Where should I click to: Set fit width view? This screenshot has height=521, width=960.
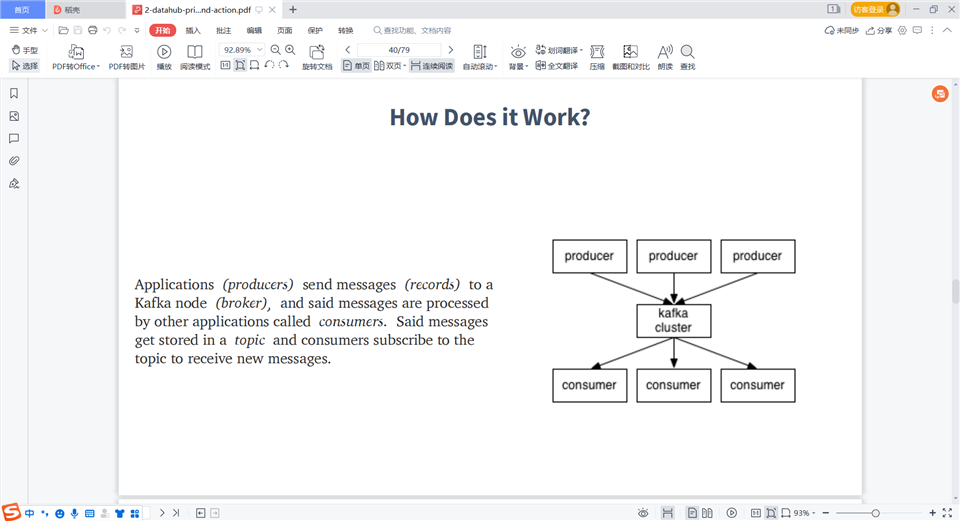tap(254, 65)
